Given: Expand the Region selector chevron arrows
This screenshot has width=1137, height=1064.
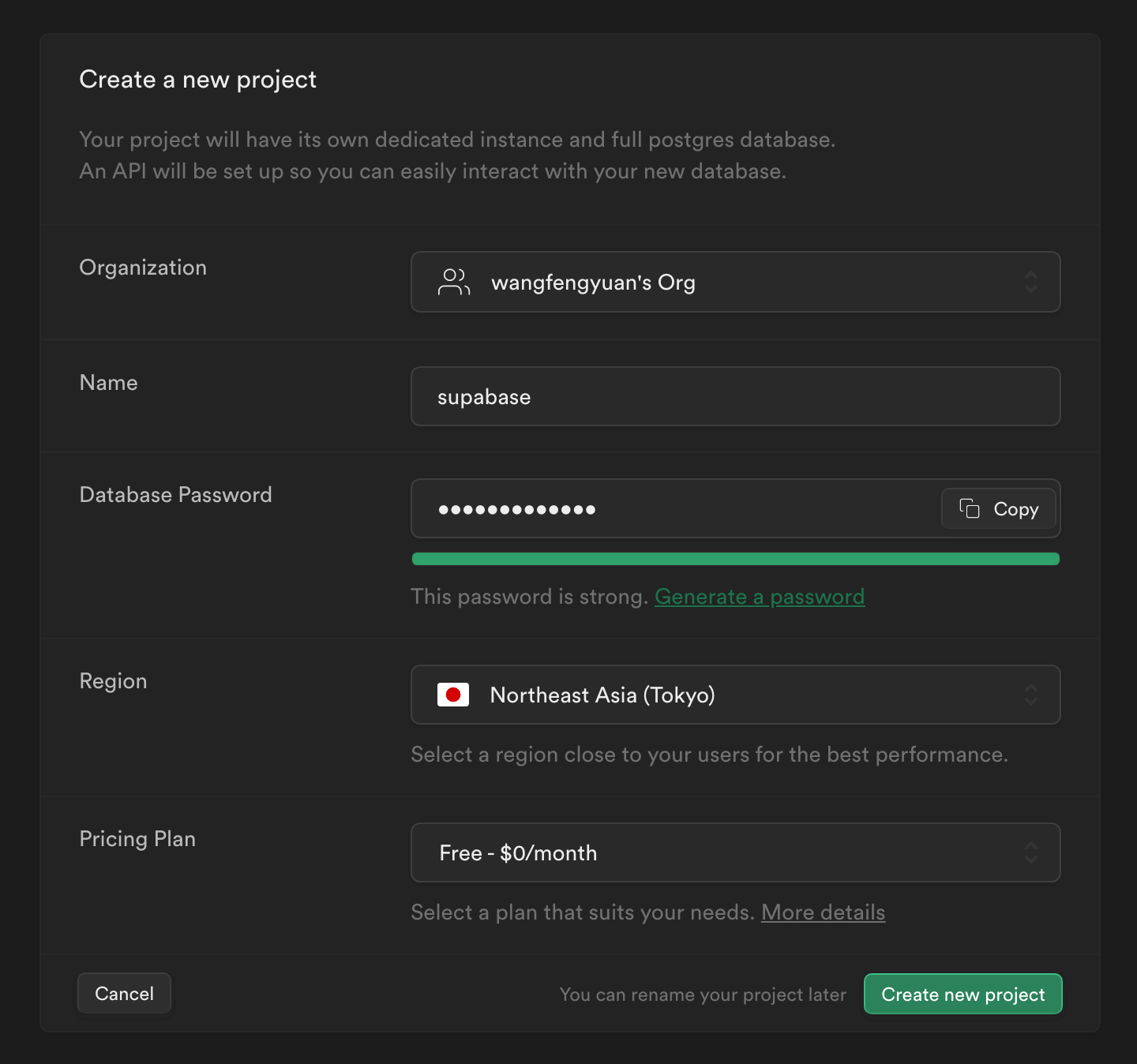Looking at the screenshot, I should click(x=1030, y=695).
